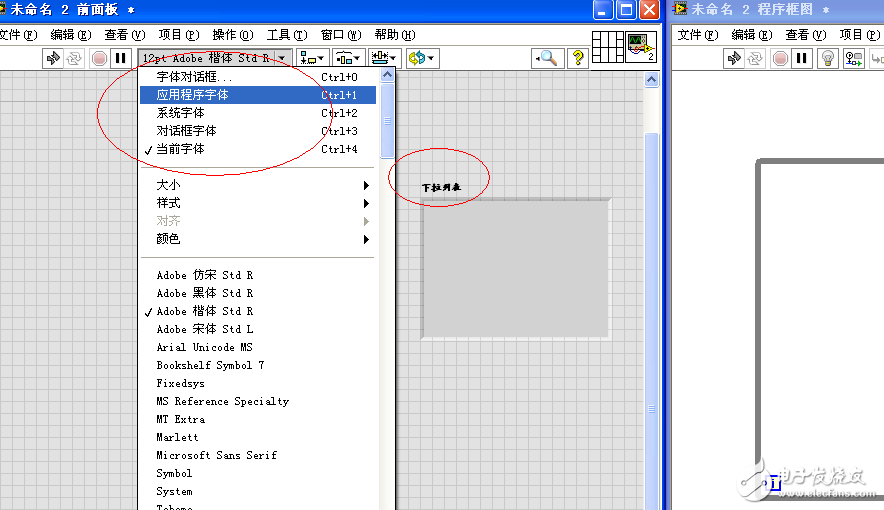This screenshot has width=884, height=510.
Task: Click Pause in block diagram toolbar
Action: click(x=801, y=58)
